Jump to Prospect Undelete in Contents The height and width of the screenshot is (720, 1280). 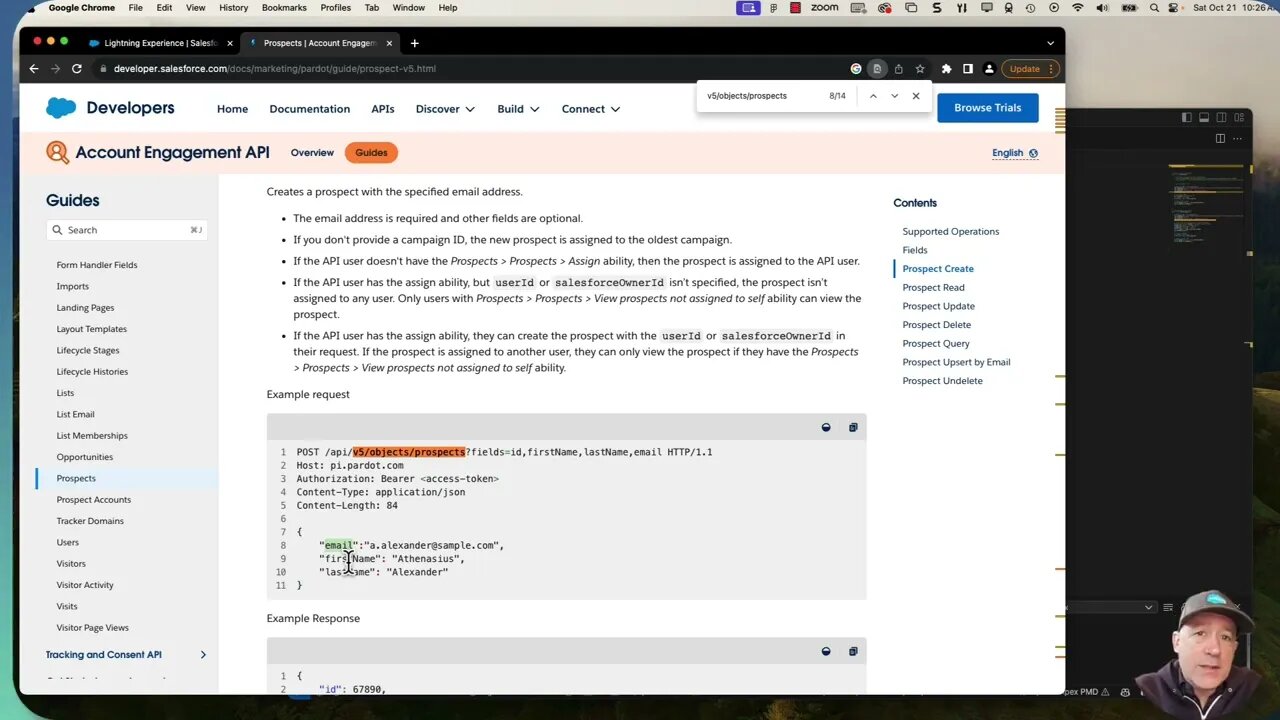[942, 381]
